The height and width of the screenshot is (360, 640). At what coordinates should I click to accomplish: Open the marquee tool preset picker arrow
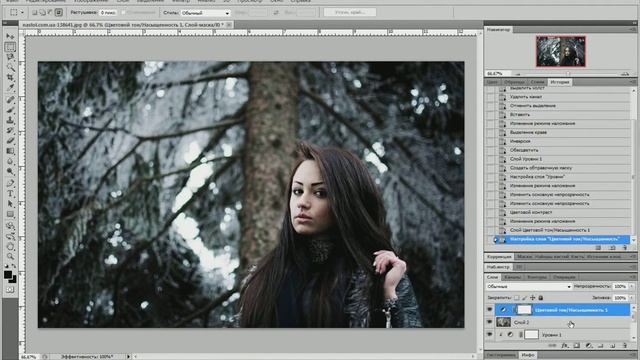click(x=22, y=13)
